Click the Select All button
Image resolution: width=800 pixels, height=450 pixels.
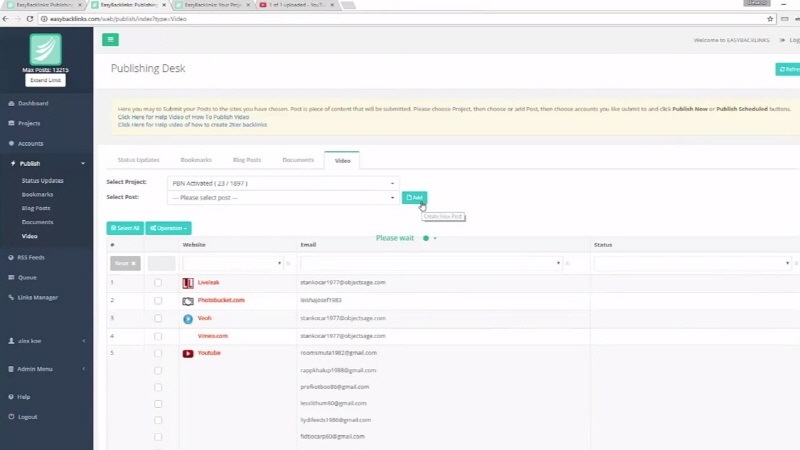tap(125, 228)
